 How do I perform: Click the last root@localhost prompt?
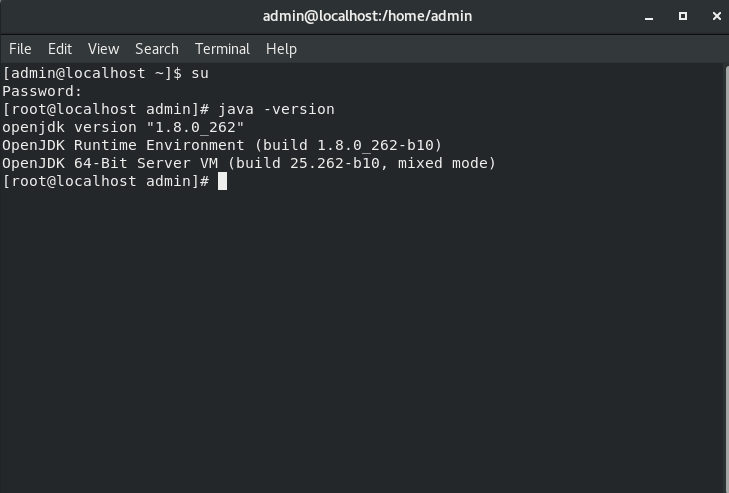tap(105, 181)
